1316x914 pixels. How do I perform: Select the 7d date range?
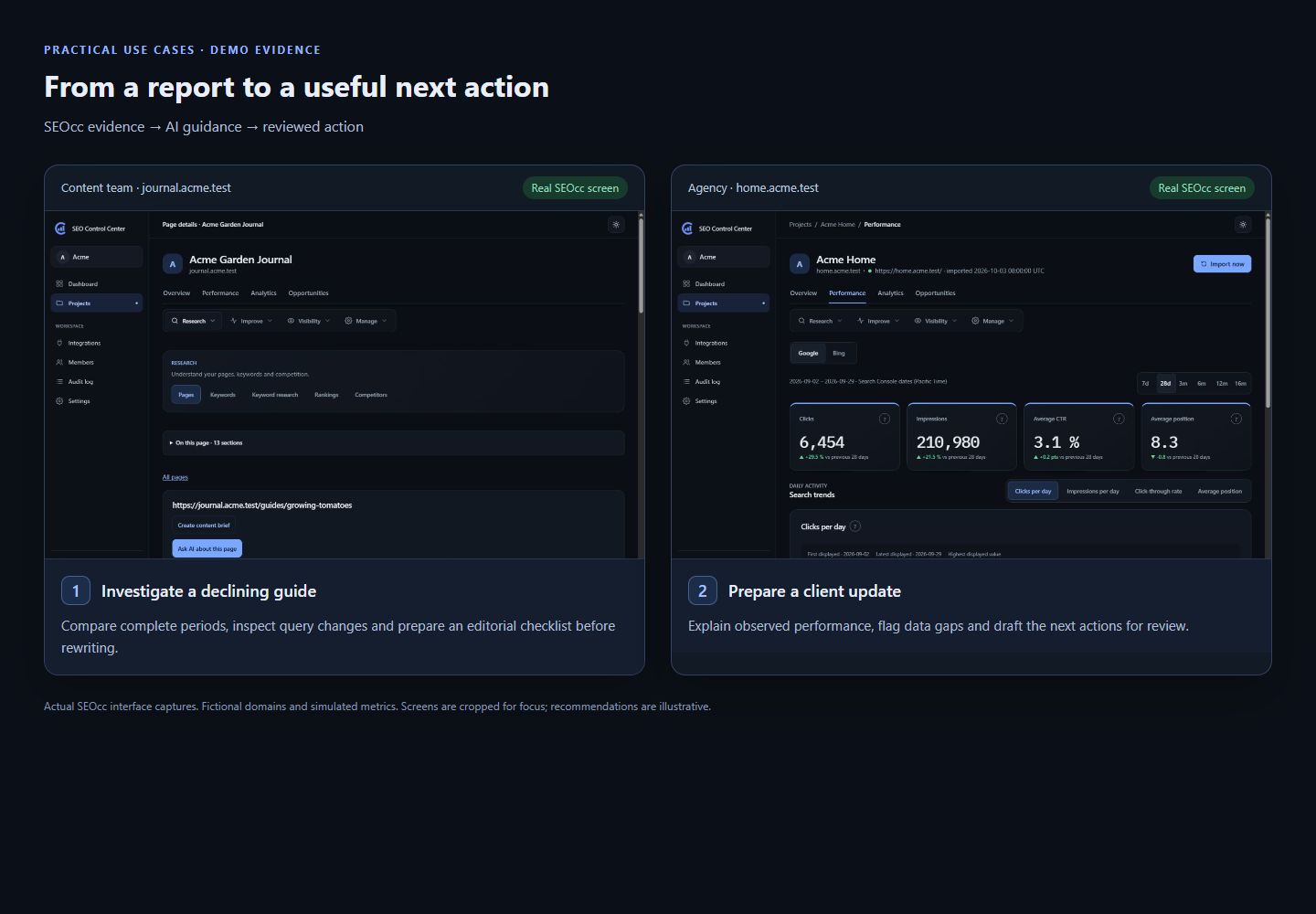[1145, 384]
